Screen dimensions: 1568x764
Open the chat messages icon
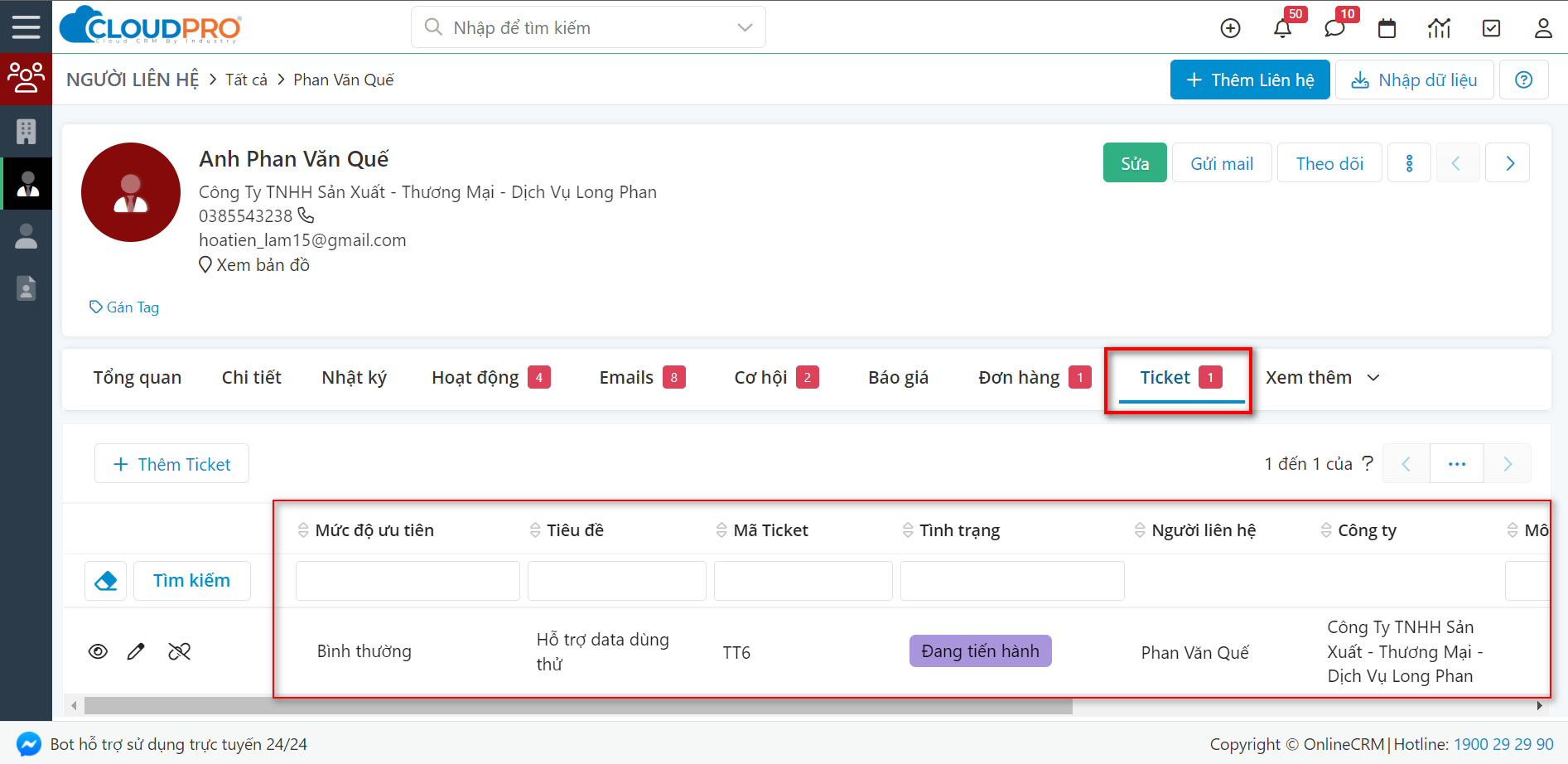tap(1334, 28)
